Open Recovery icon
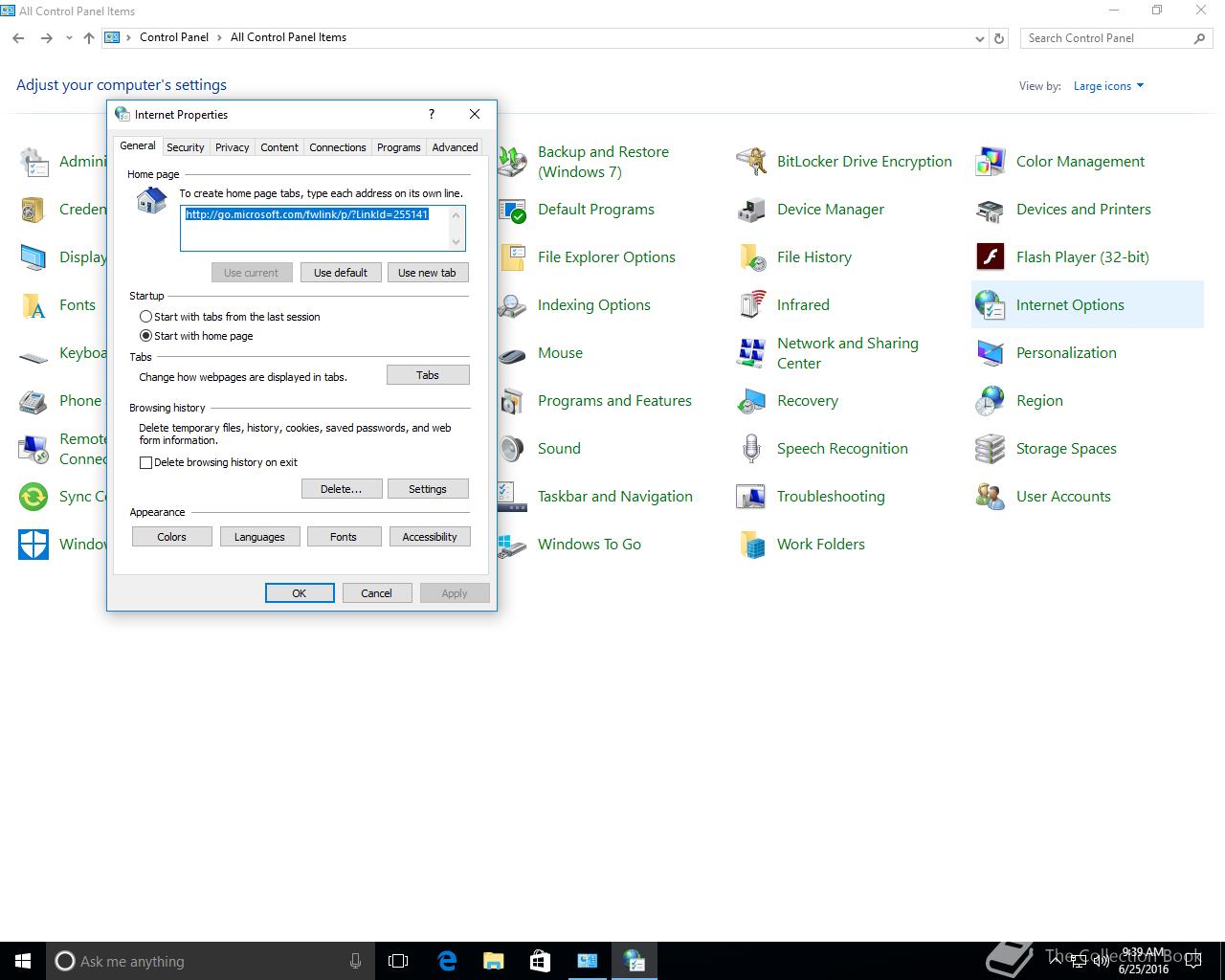This screenshot has width=1225, height=980. 751,401
